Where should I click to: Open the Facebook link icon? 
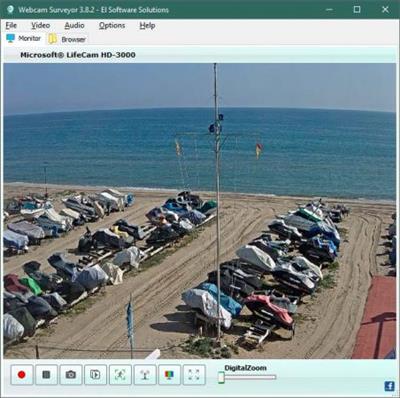[x=389, y=386]
